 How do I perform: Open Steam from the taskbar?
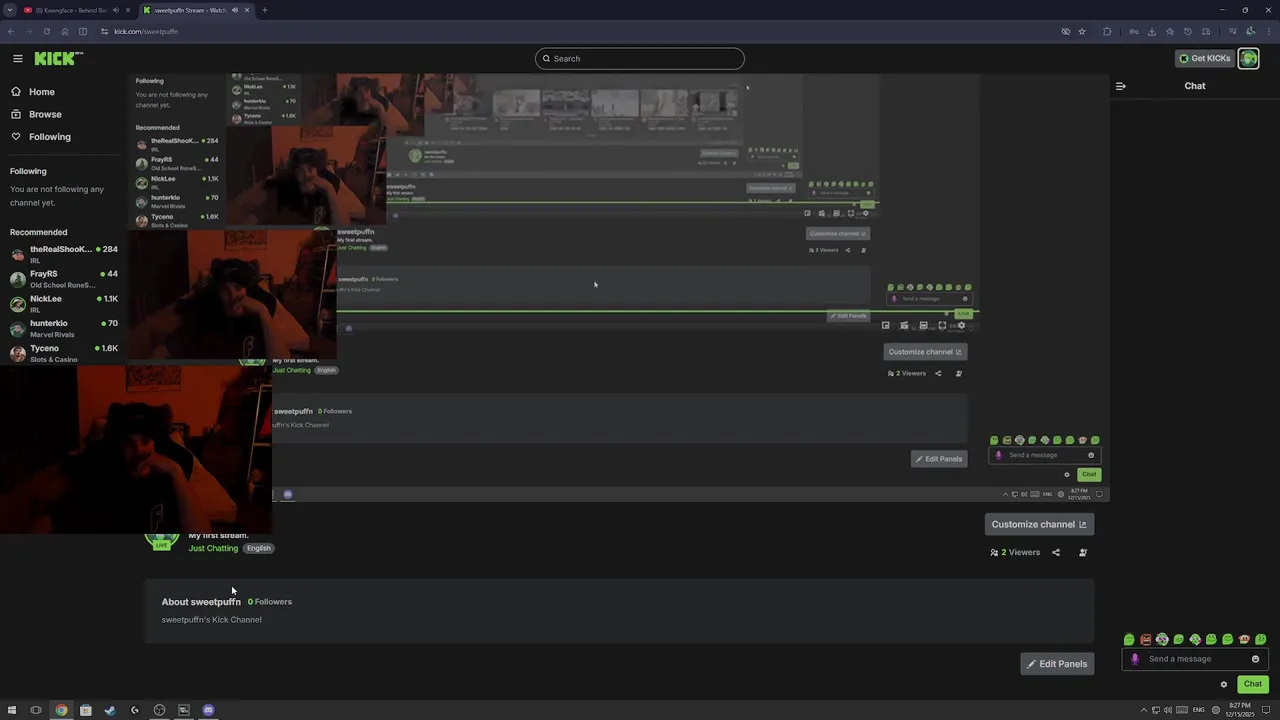[x=110, y=710]
